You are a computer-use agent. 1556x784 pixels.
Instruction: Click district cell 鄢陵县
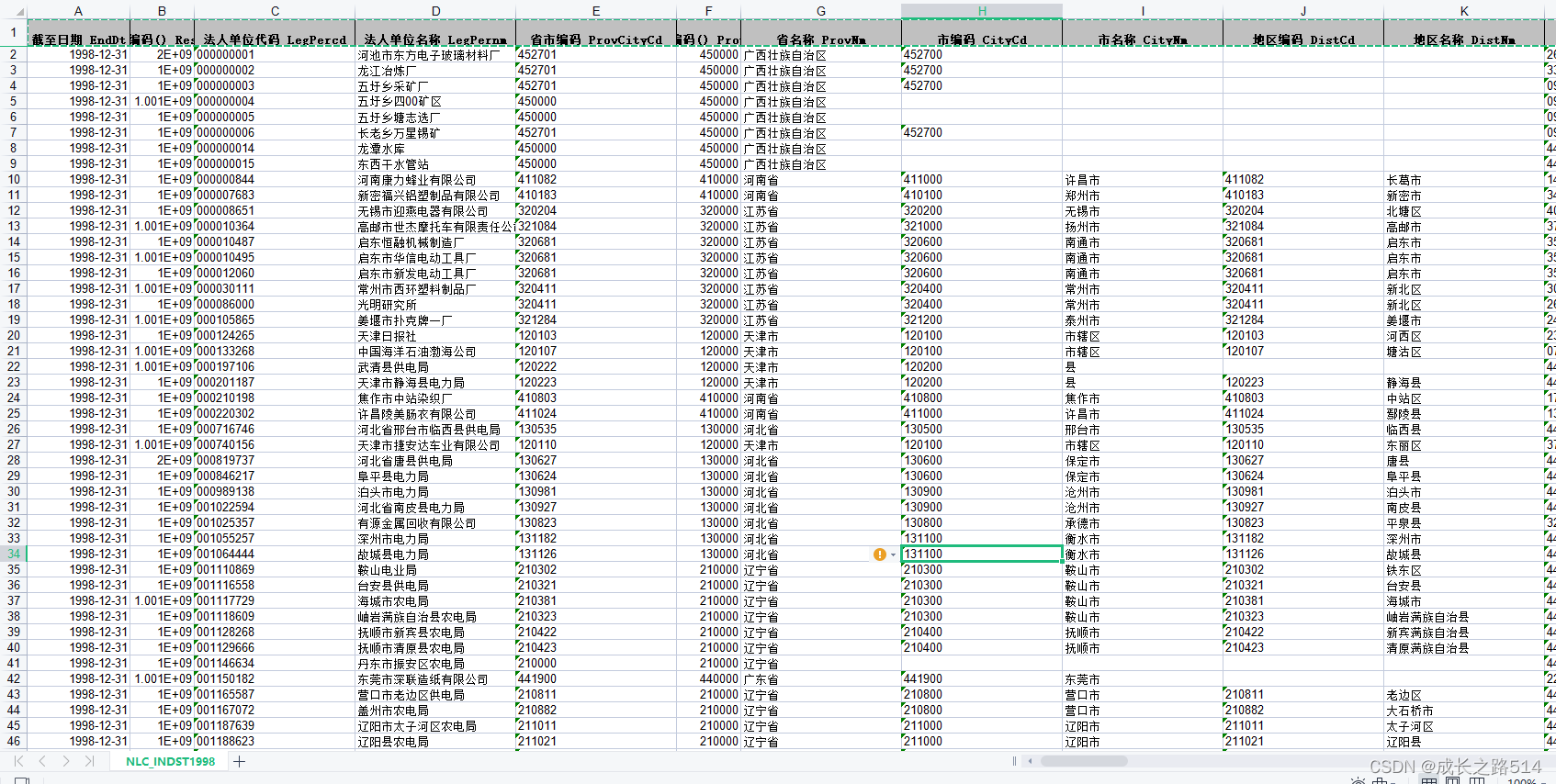click(x=1464, y=414)
